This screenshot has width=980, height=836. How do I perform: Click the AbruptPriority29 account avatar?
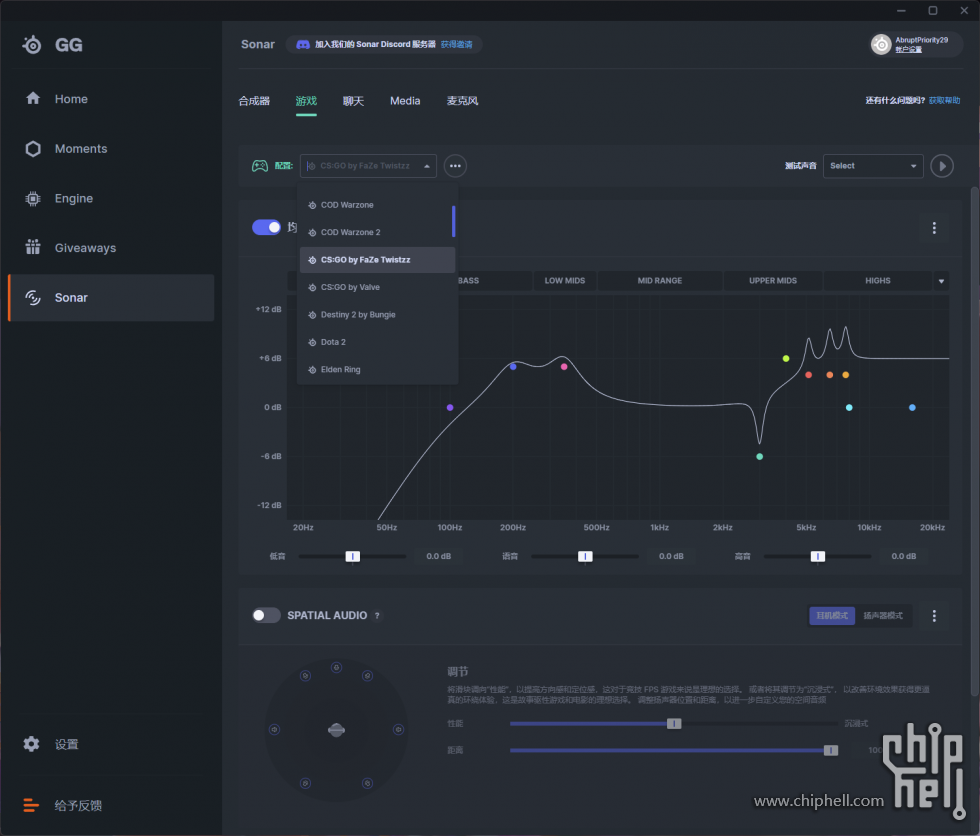point(881,44)
